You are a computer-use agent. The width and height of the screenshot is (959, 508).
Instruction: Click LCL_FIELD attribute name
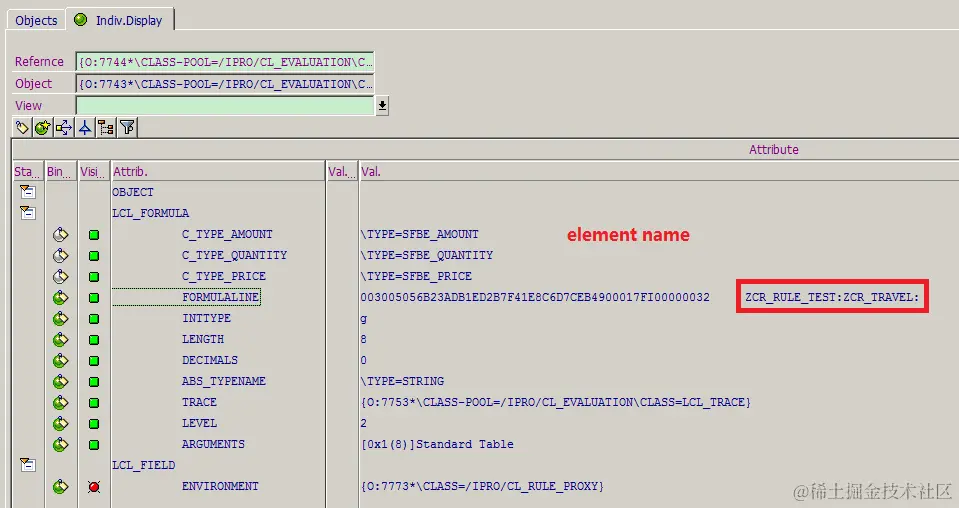pos(144,465)
